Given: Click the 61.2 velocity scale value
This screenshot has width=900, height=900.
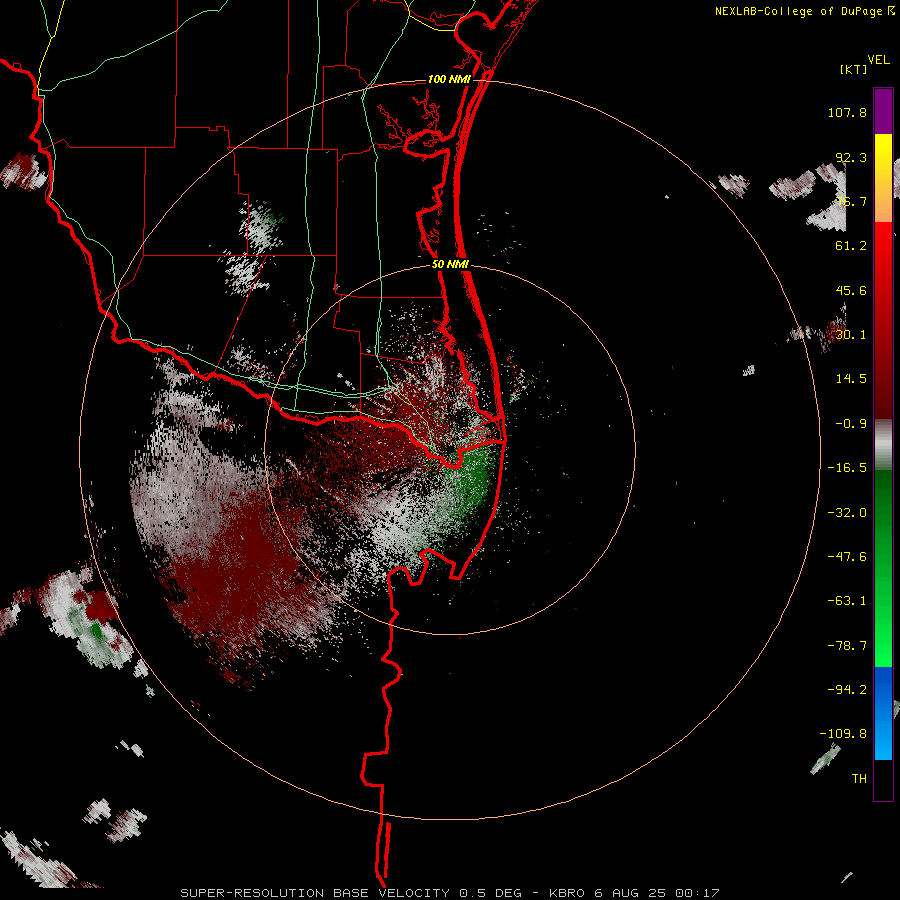Looking at the screenshot, I should coord(851,246).
